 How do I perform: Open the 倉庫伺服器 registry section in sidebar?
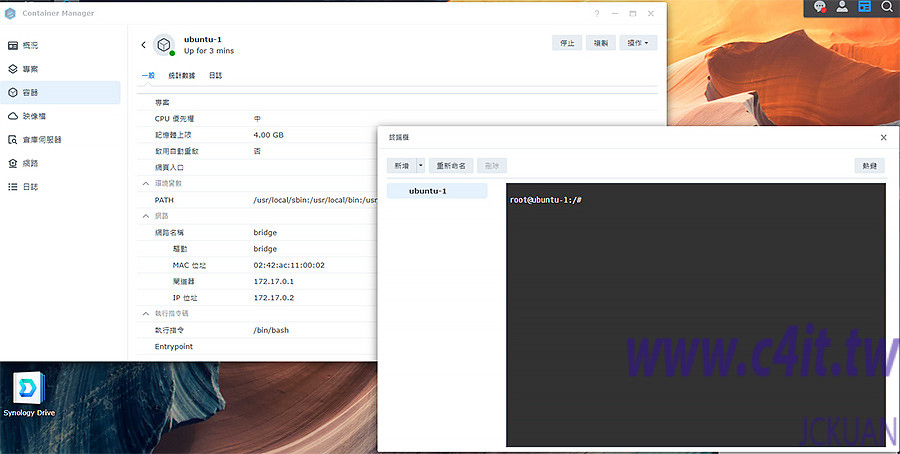pos(60,139)
